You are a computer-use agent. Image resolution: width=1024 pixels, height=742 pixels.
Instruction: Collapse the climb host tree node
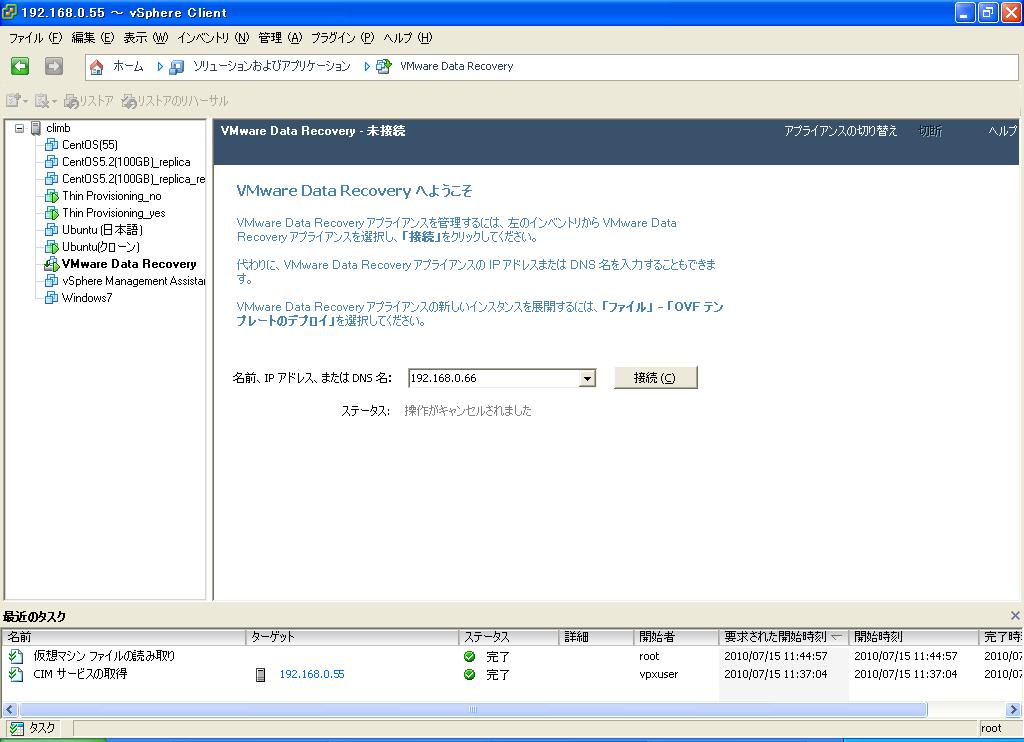[x=20, y=129]
